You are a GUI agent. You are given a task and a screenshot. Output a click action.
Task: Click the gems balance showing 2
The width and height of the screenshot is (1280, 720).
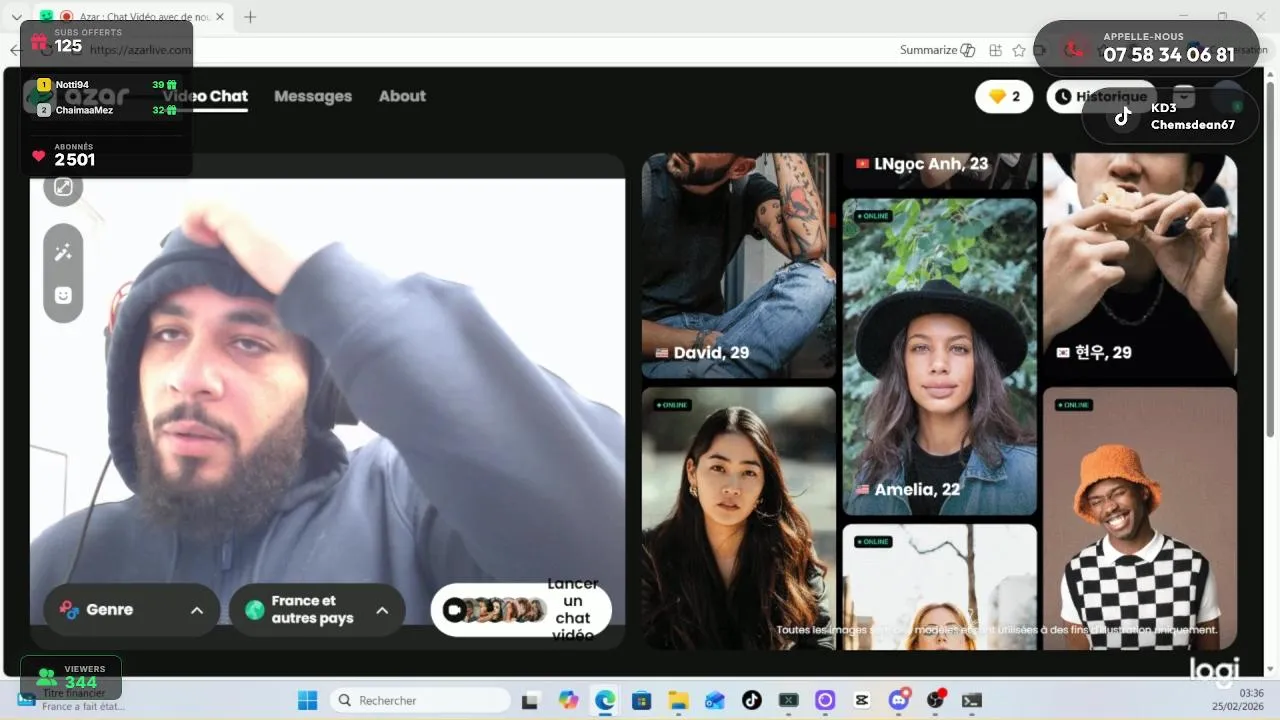click(x=1004, y=96)
